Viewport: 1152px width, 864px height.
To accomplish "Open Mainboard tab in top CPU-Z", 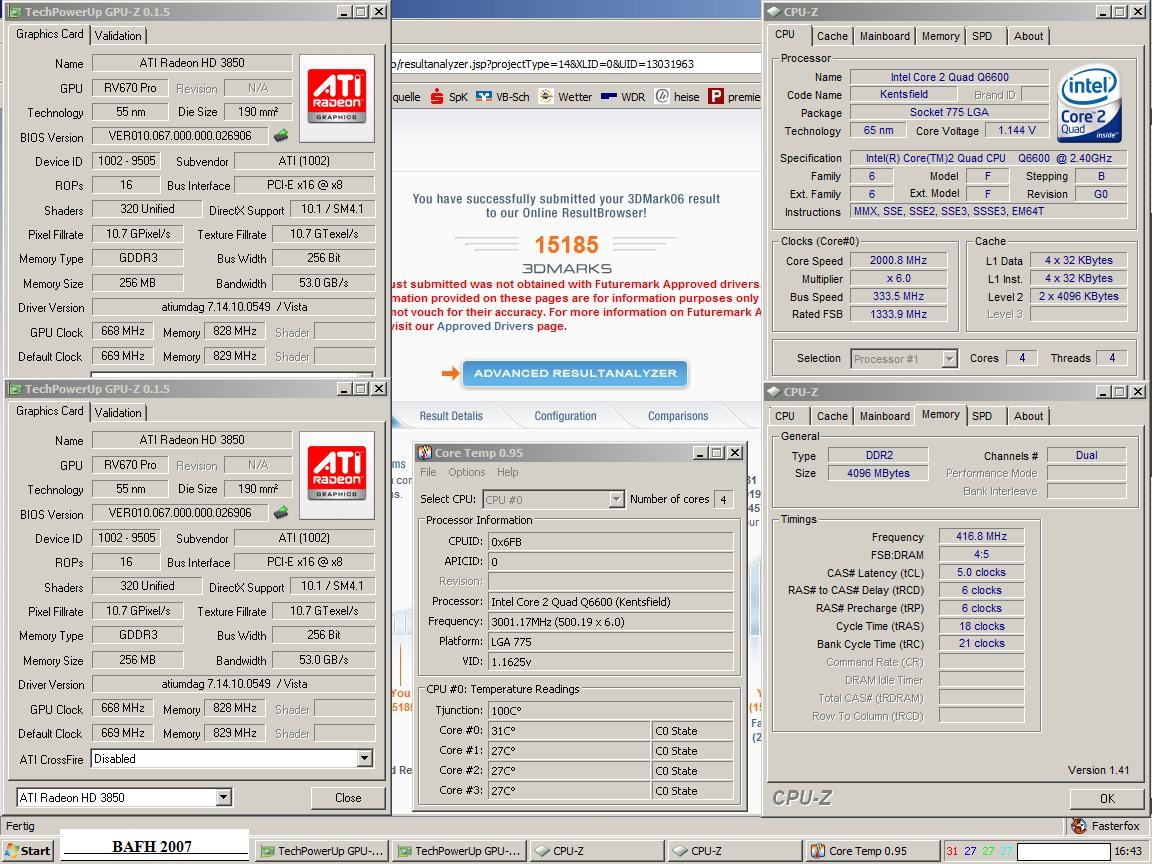I will [x=885, y=36].
